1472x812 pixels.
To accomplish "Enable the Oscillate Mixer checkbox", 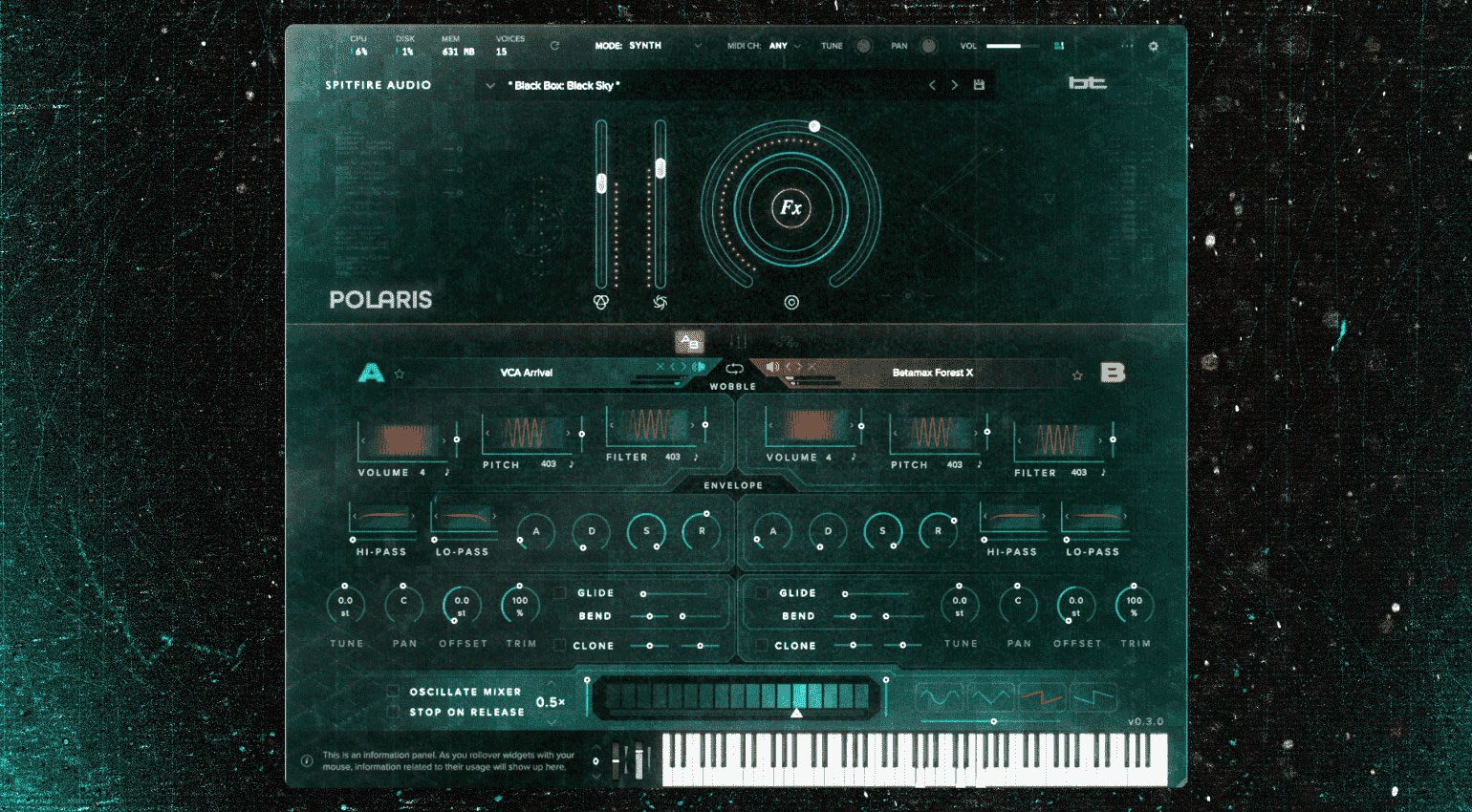I will coord(393,691).
